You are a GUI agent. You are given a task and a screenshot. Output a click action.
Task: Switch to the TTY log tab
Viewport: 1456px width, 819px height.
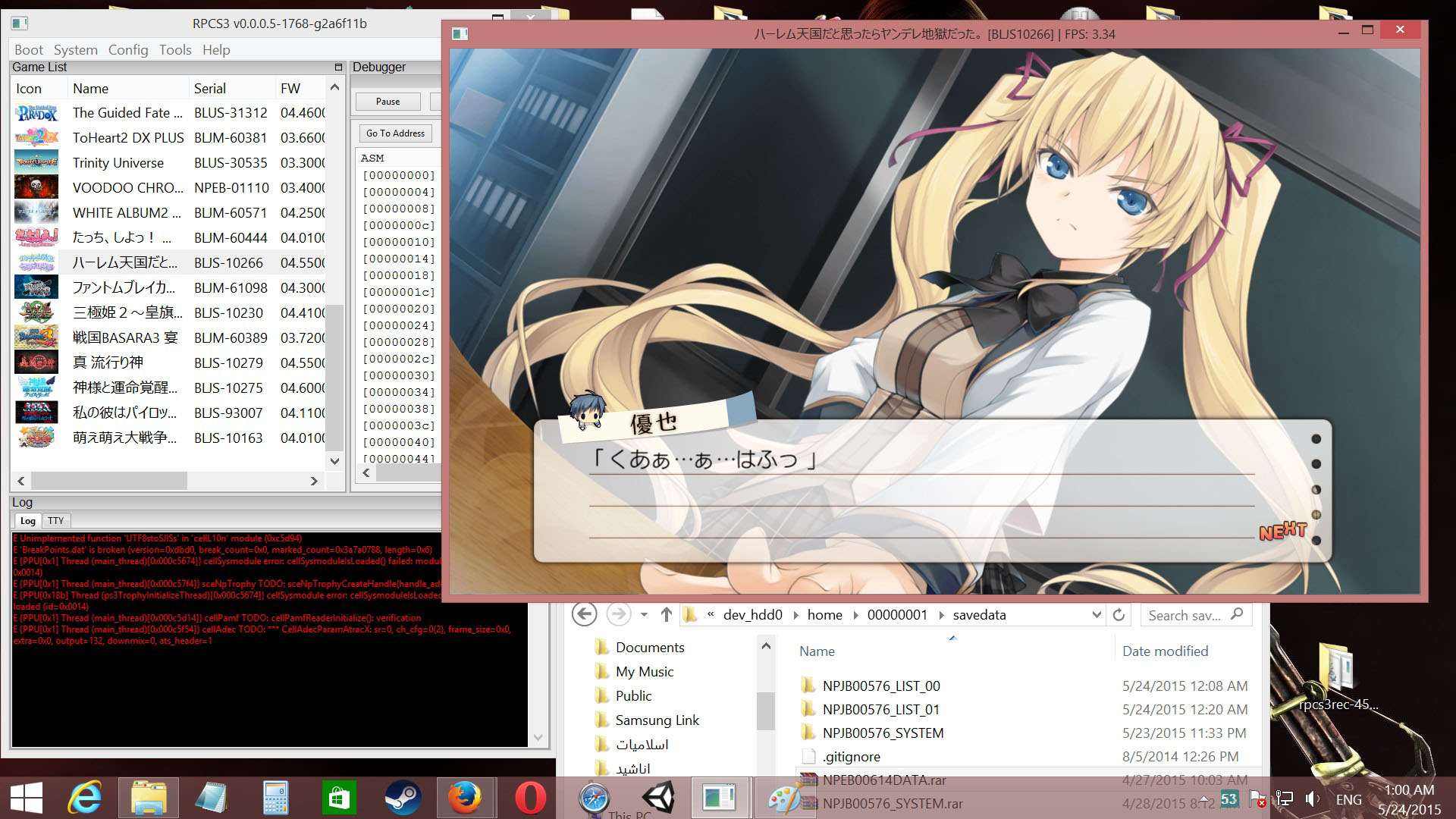55,520
